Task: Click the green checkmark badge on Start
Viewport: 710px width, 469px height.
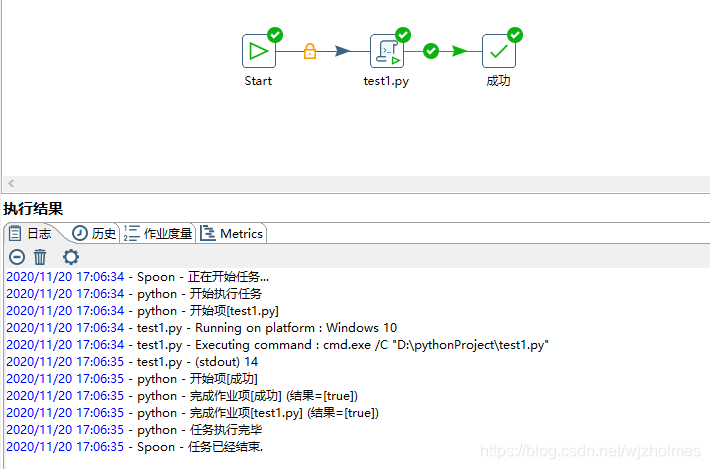Action: click(x=275, y=35)
